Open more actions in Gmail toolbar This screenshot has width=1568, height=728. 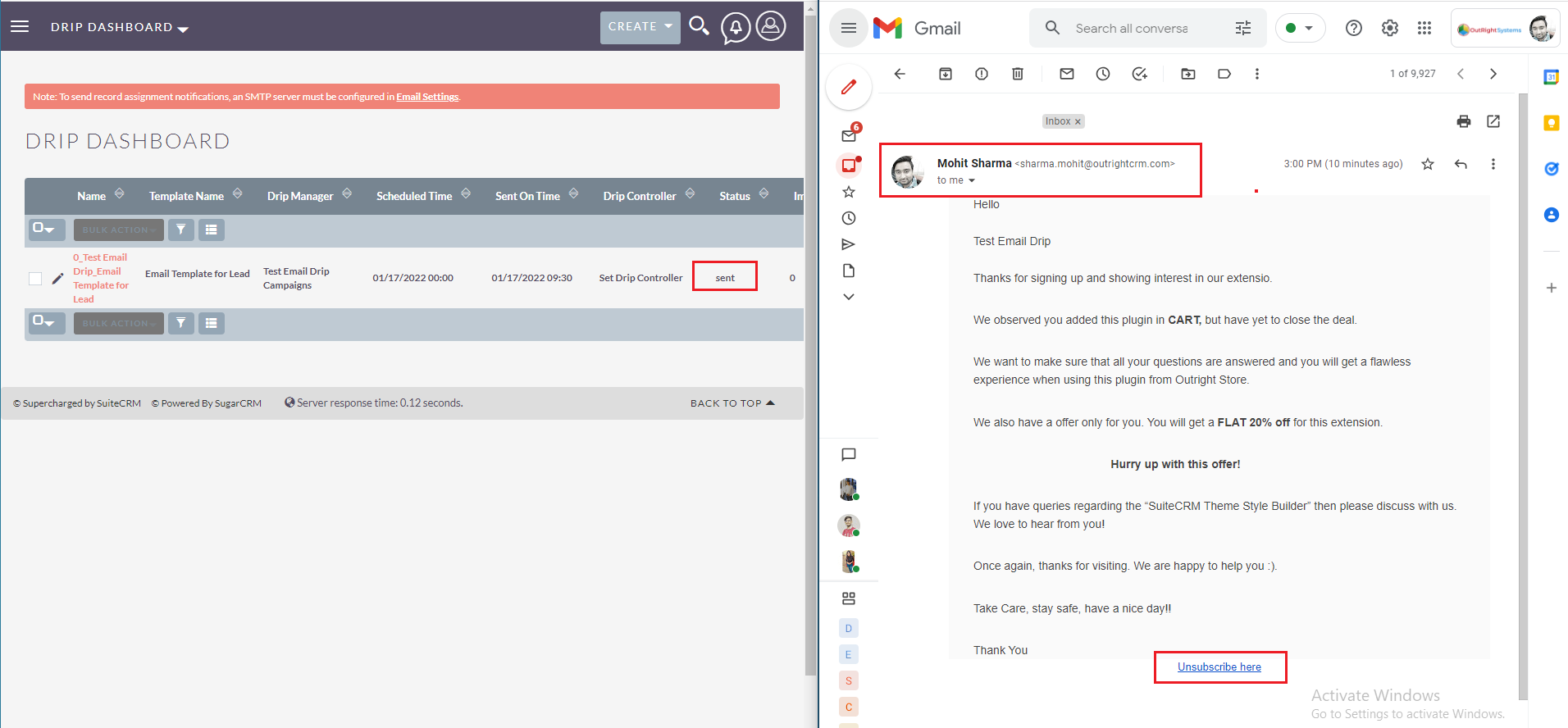pos(1257,74)
